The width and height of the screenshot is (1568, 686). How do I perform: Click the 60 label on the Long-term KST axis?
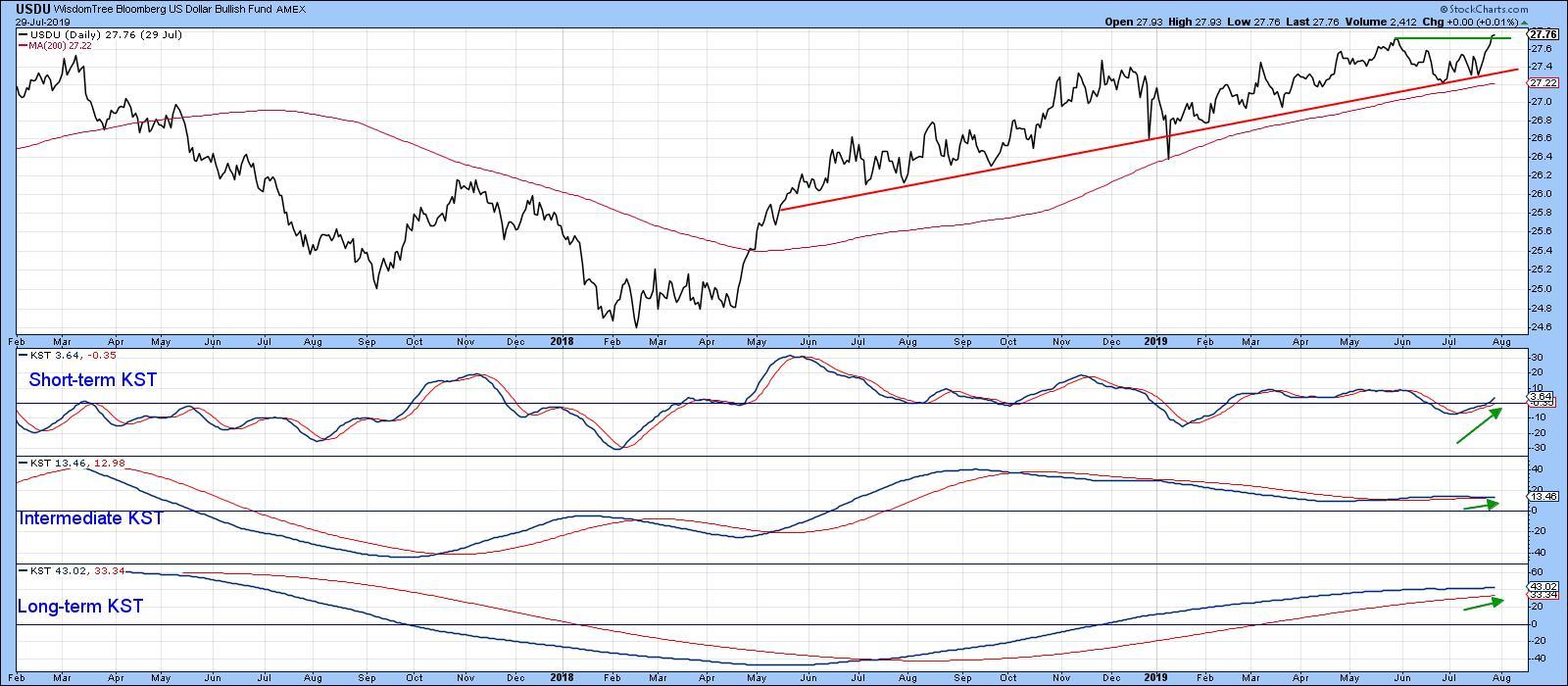point(1536,571)
